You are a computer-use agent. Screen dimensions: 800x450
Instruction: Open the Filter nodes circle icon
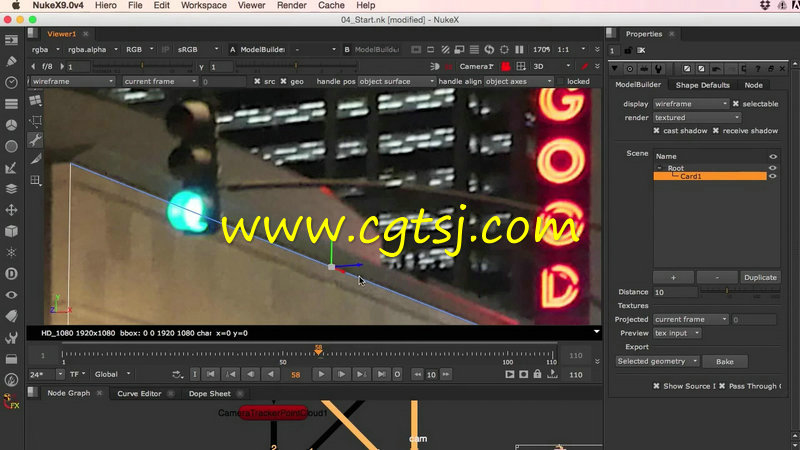11,146
